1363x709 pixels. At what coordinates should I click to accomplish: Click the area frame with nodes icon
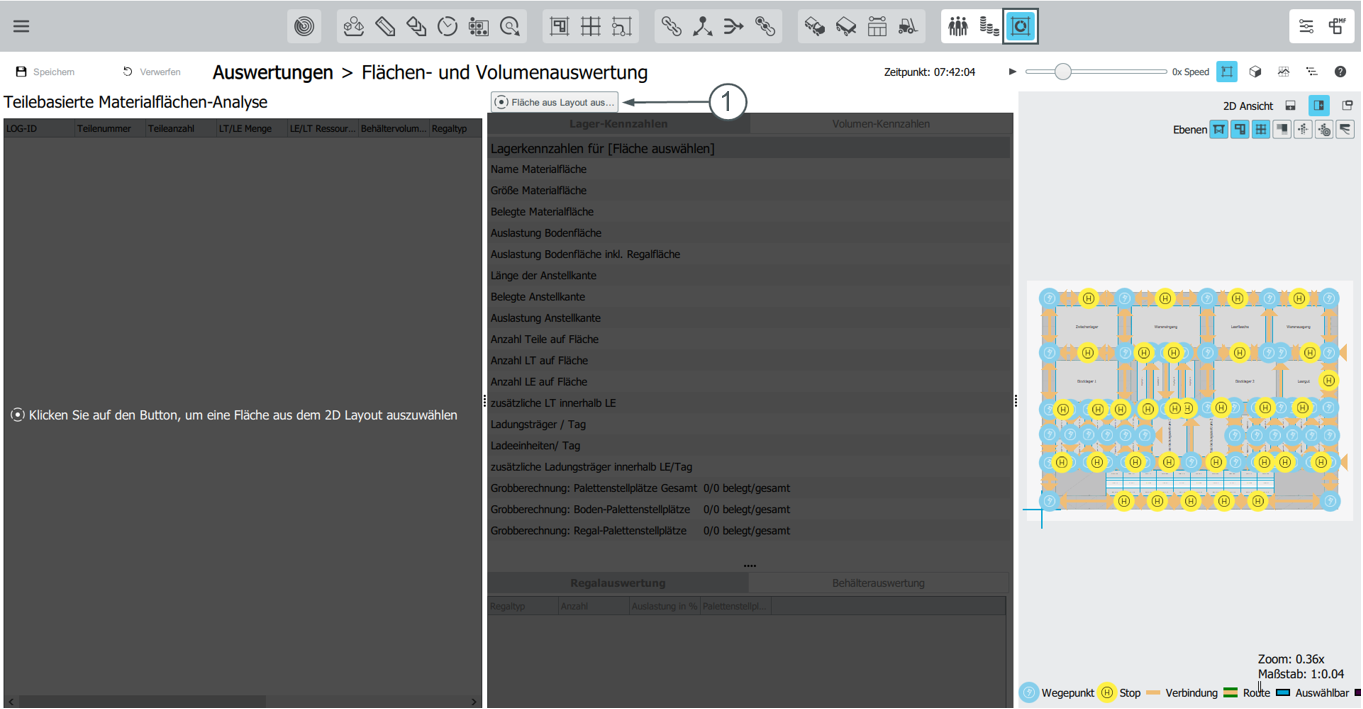tap(622, 27)
